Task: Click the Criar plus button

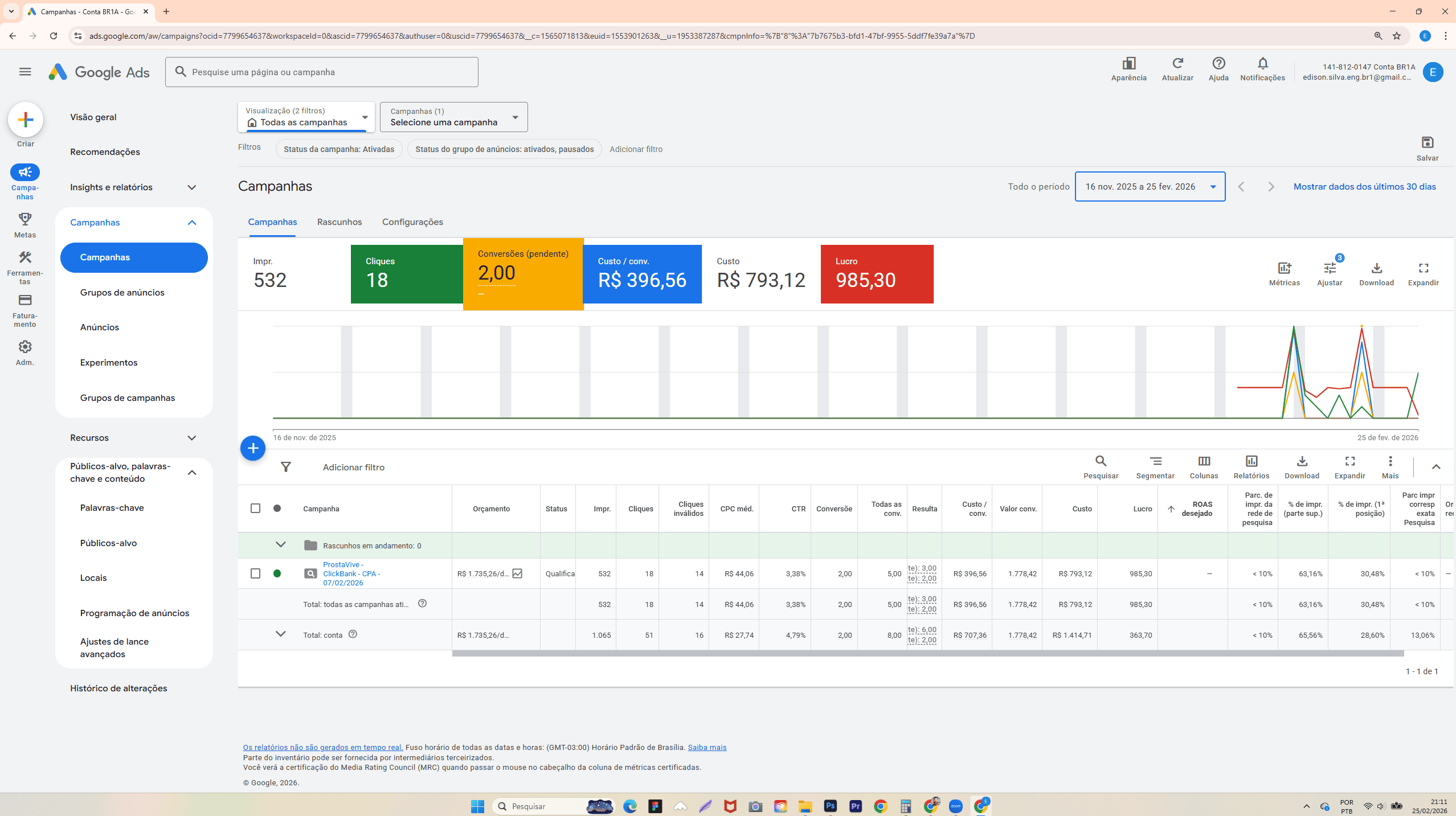Action: point(25,120)
